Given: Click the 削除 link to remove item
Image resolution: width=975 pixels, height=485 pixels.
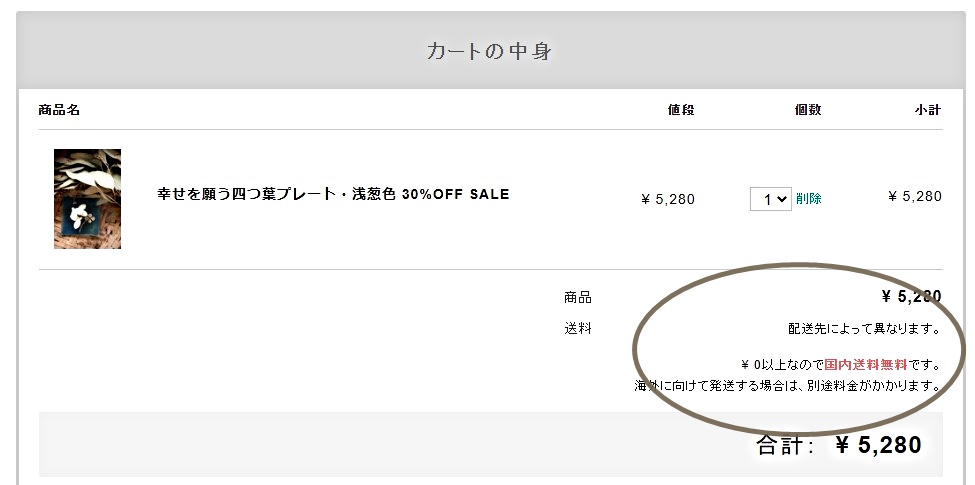Looking at the screenshot, I should (x=808, y=199).
